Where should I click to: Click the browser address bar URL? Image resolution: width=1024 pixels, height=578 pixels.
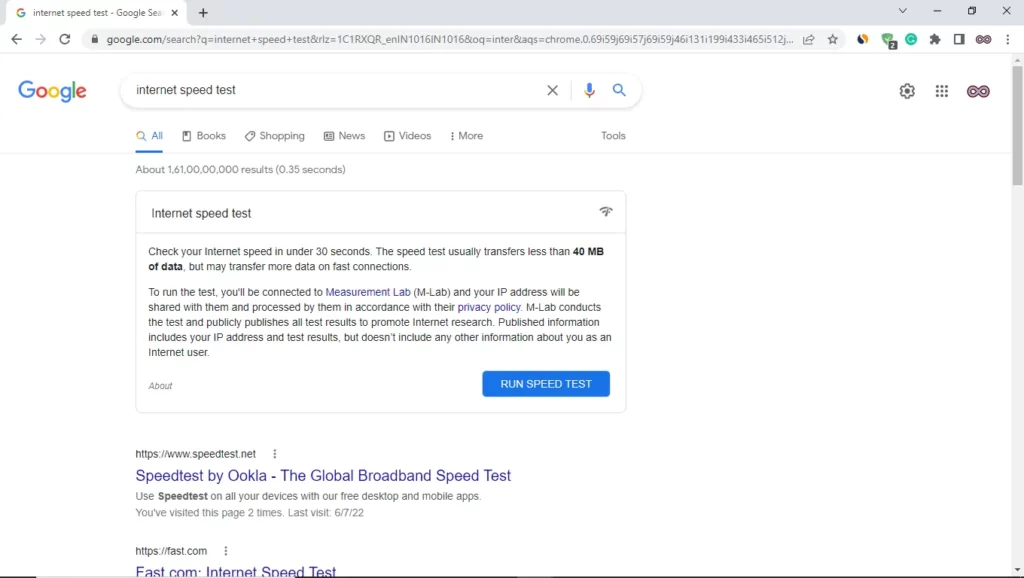[x=449, y=39]
